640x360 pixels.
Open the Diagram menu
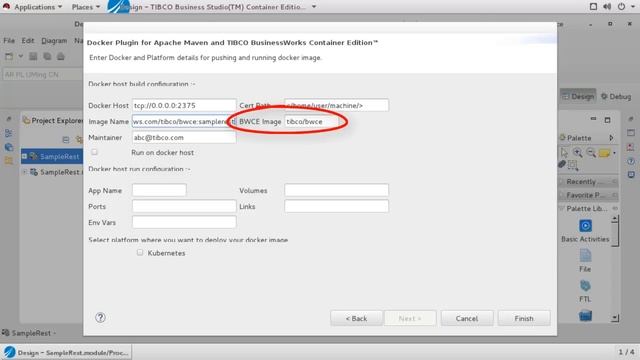click(54, 40)
